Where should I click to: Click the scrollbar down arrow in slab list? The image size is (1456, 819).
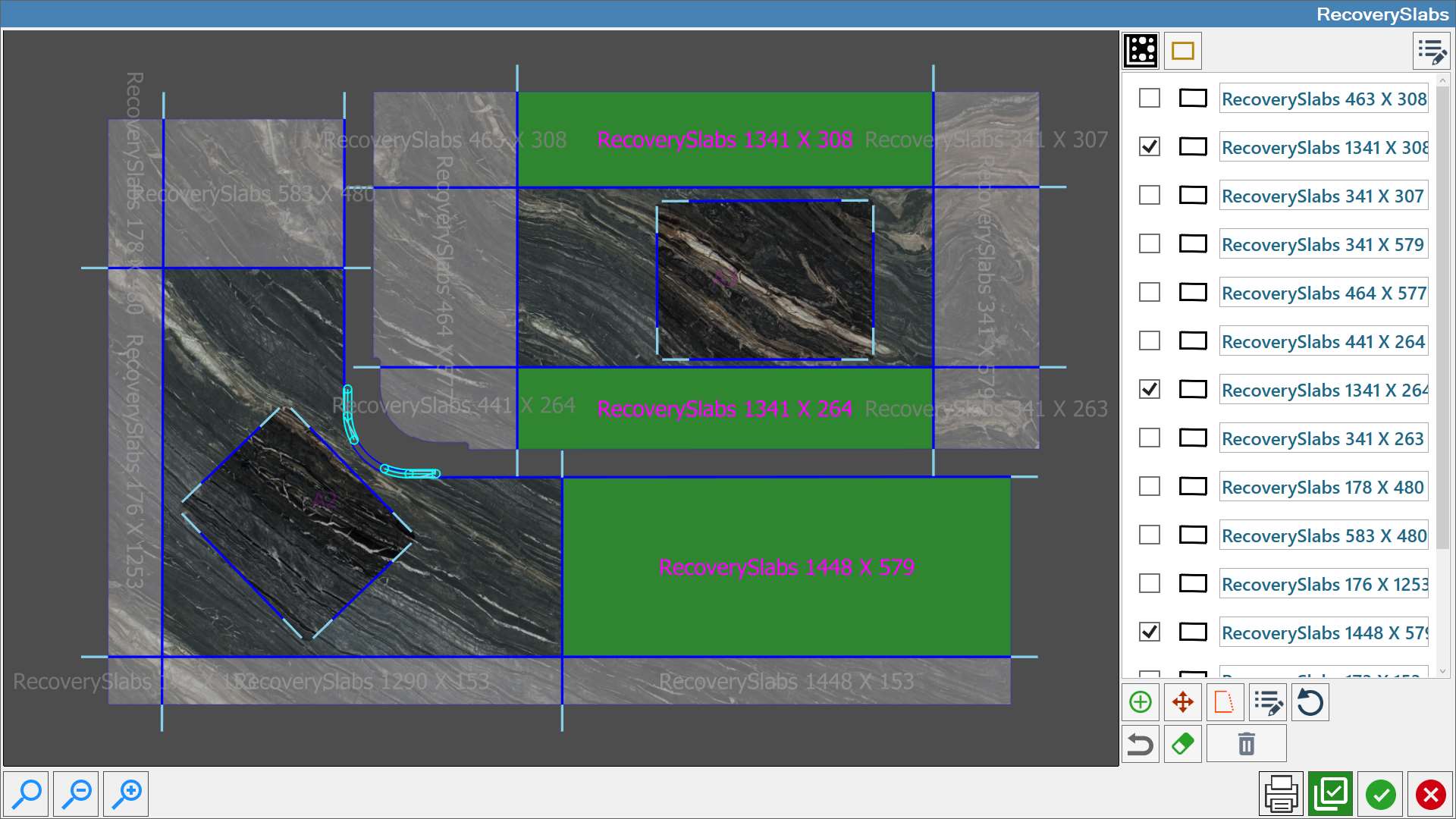1442,672
